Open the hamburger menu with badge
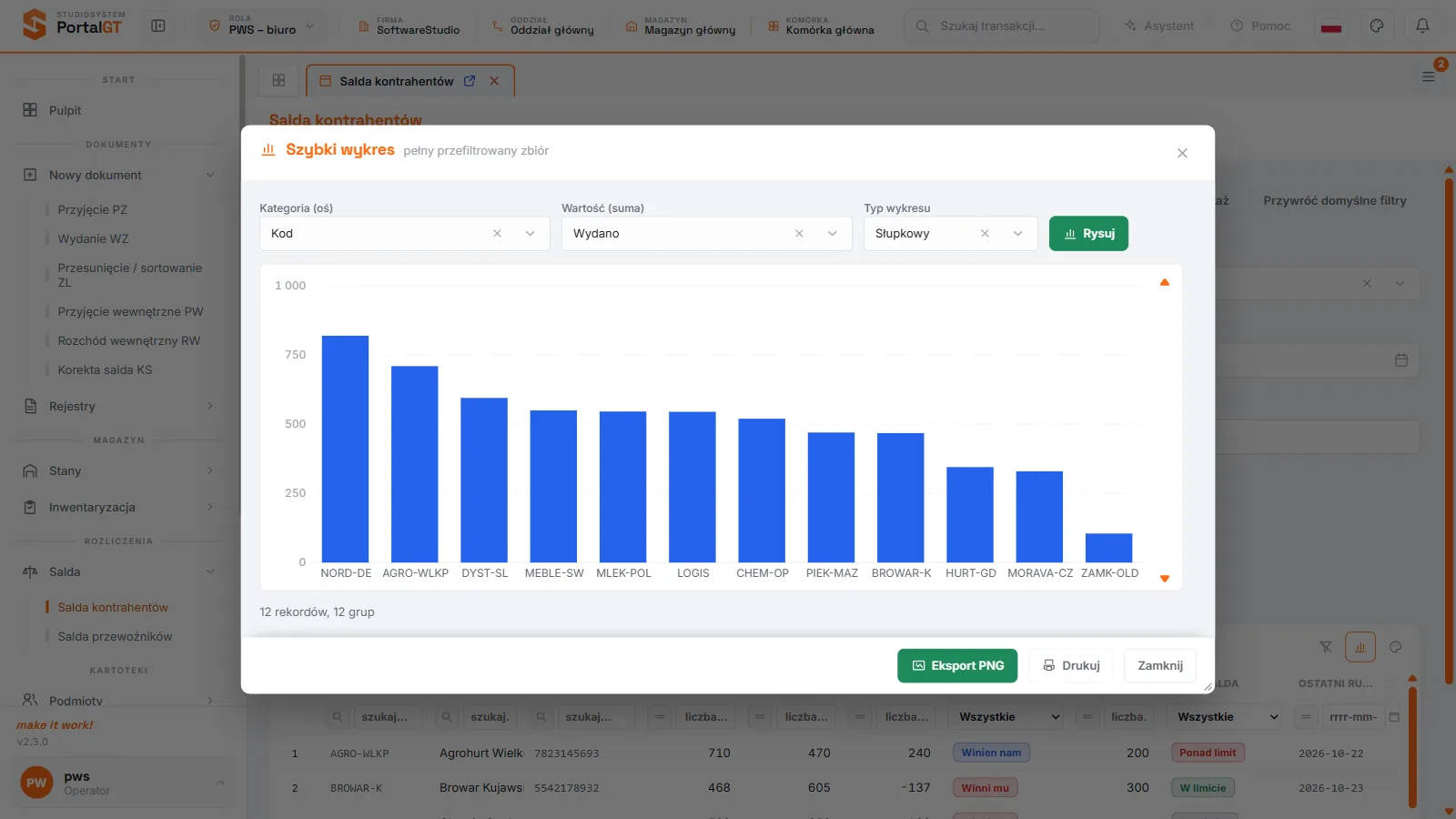Screen dimensions: 1456x819 click(1429, 76)
